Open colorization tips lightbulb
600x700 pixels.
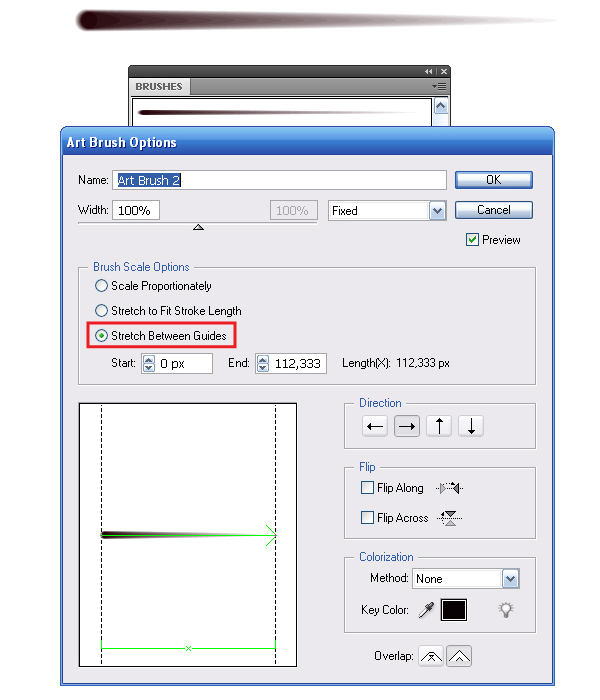506,610
